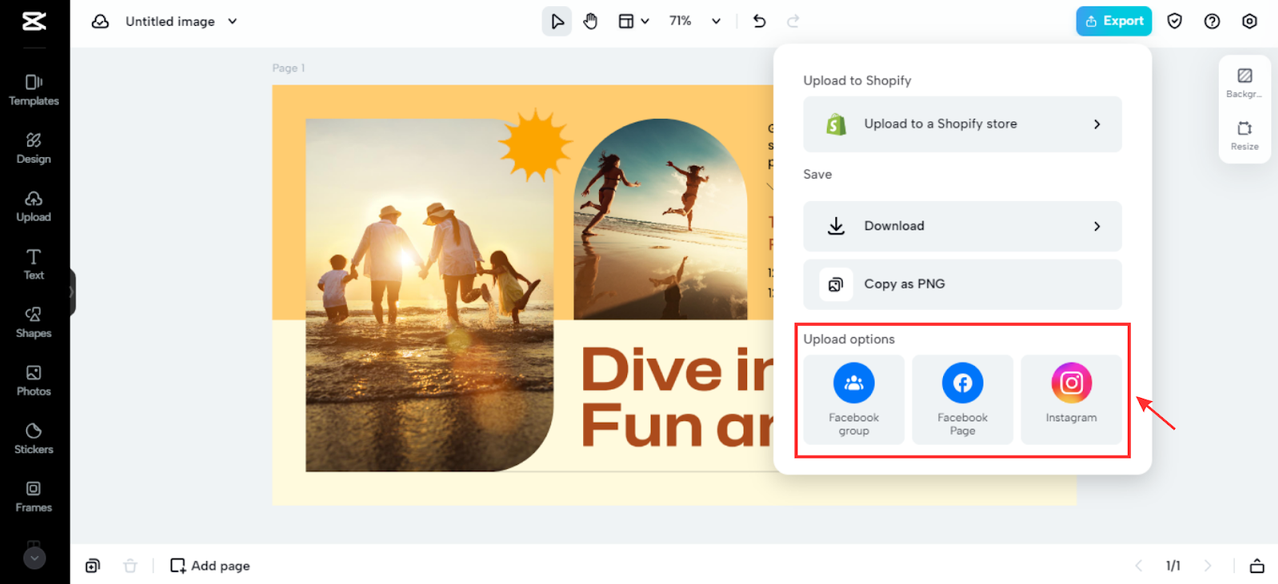Select the orange sun sticker on canvas

pyautogui.click(x=535, y=146)
